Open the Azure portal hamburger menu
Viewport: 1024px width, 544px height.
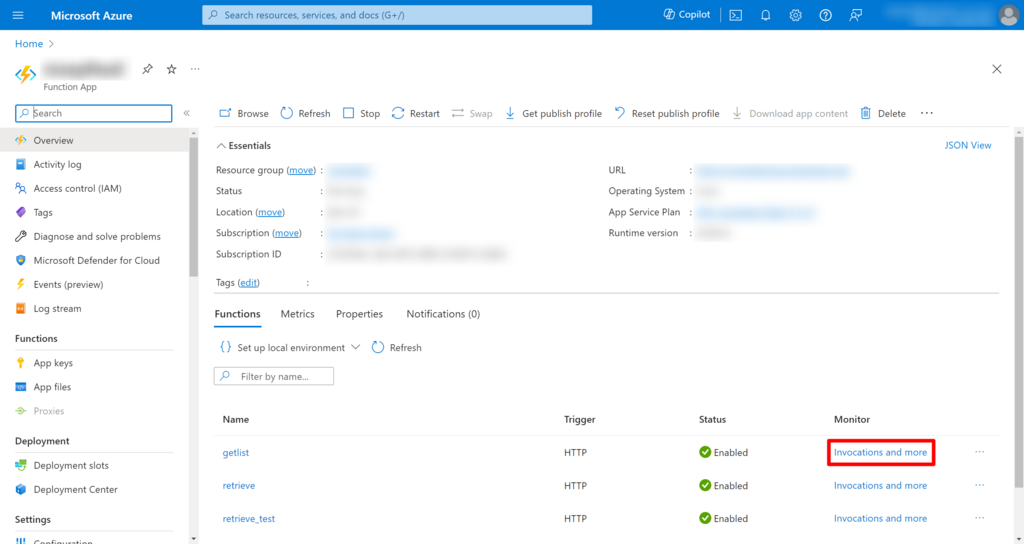[18, 15]
